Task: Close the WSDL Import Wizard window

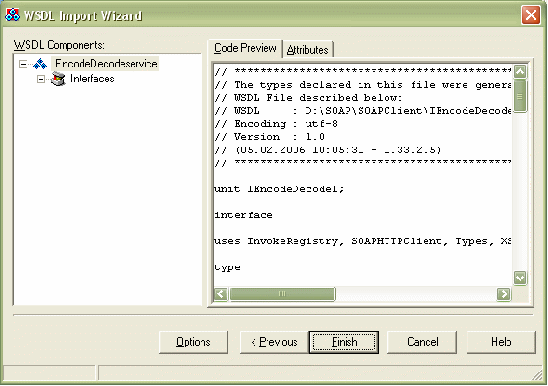Action: pos(531,15)
